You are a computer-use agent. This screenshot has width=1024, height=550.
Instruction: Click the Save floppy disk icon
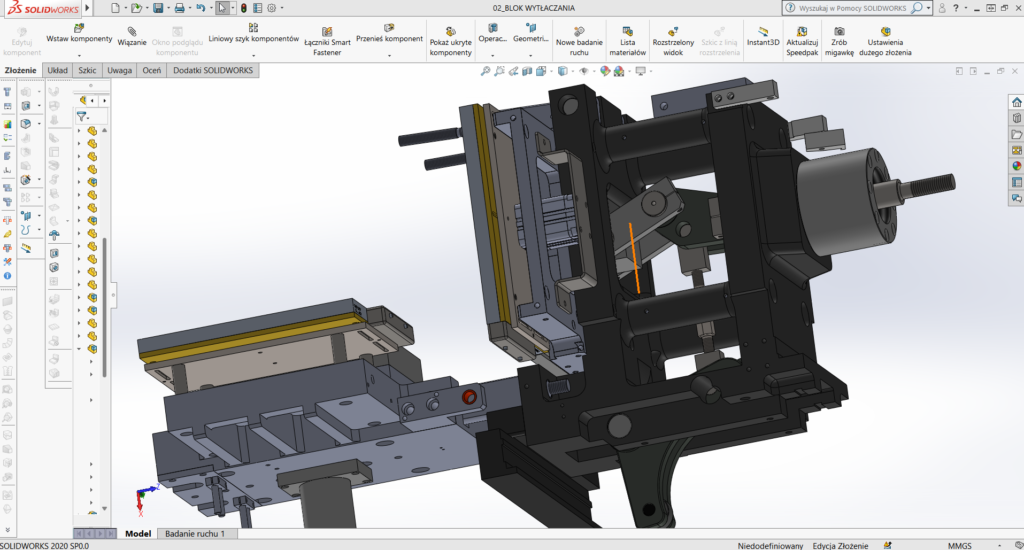tap(158, 8)
